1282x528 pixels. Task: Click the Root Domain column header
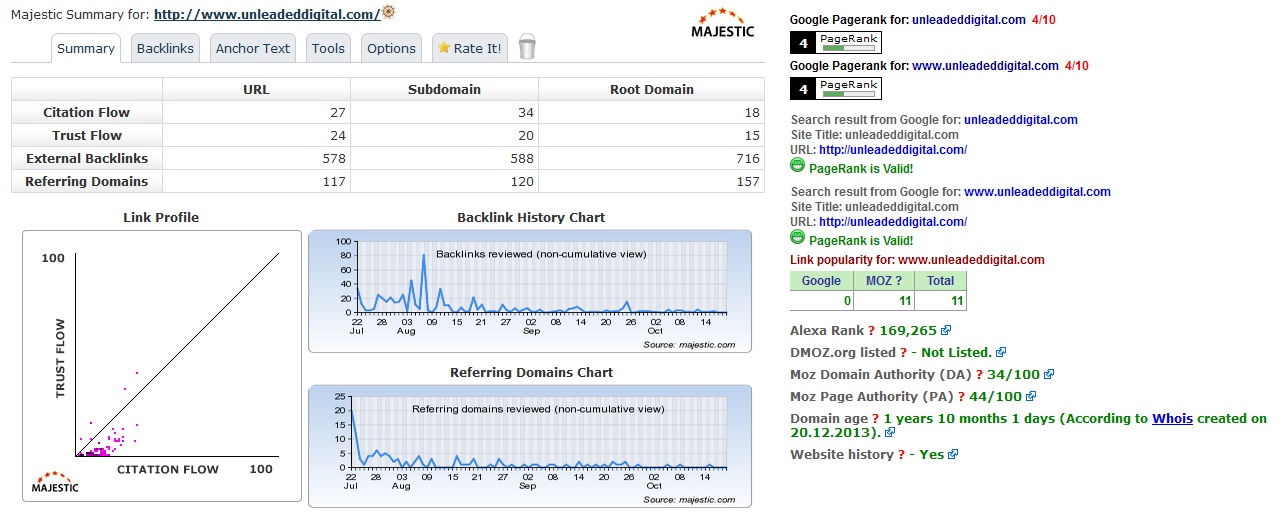coord(651,89)
